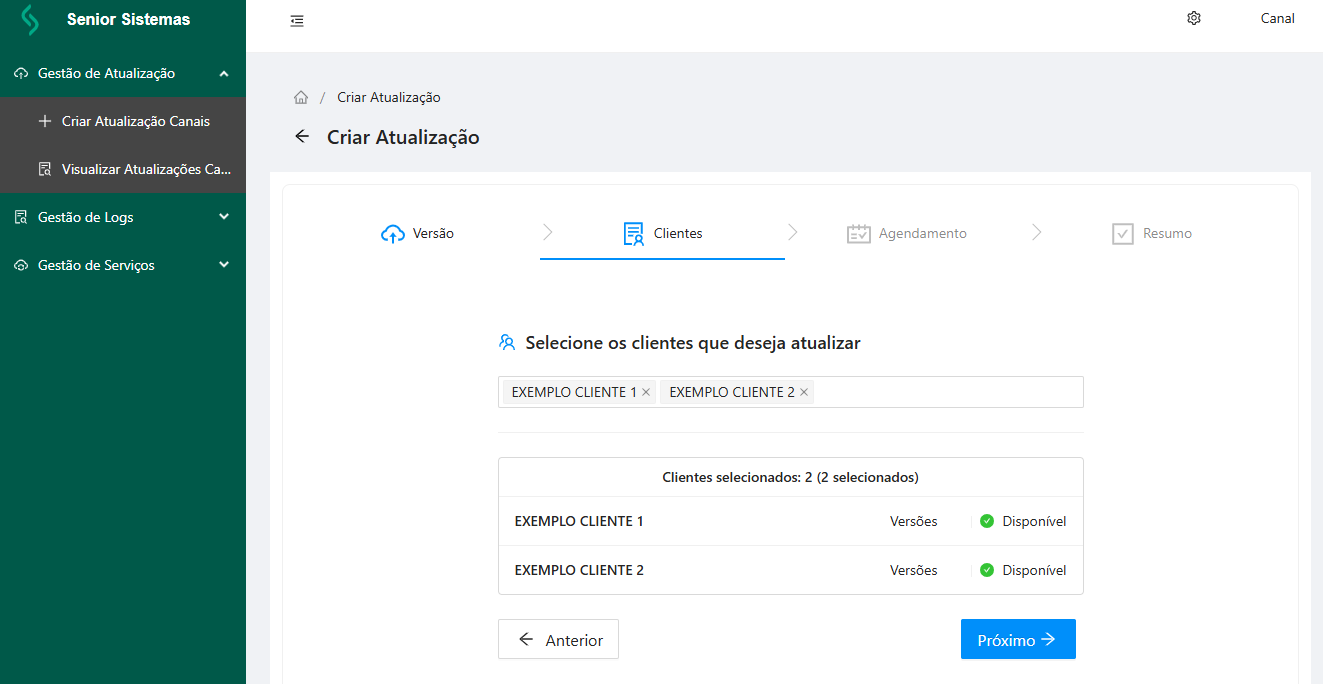Click the home breadcrumb icon
The width and height of the screenshot is (1323, 684).
click(x=301, y=98)
